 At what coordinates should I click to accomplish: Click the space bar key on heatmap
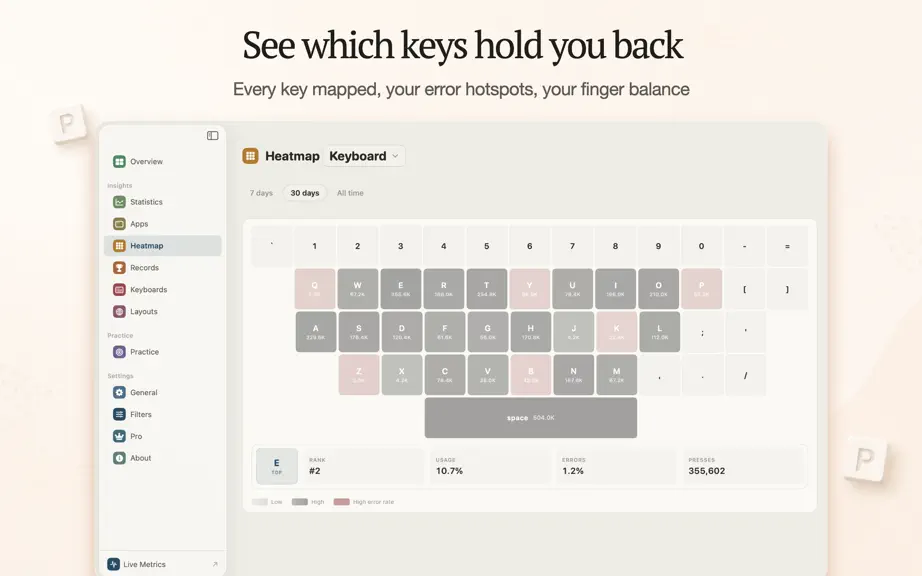point(530,418)
